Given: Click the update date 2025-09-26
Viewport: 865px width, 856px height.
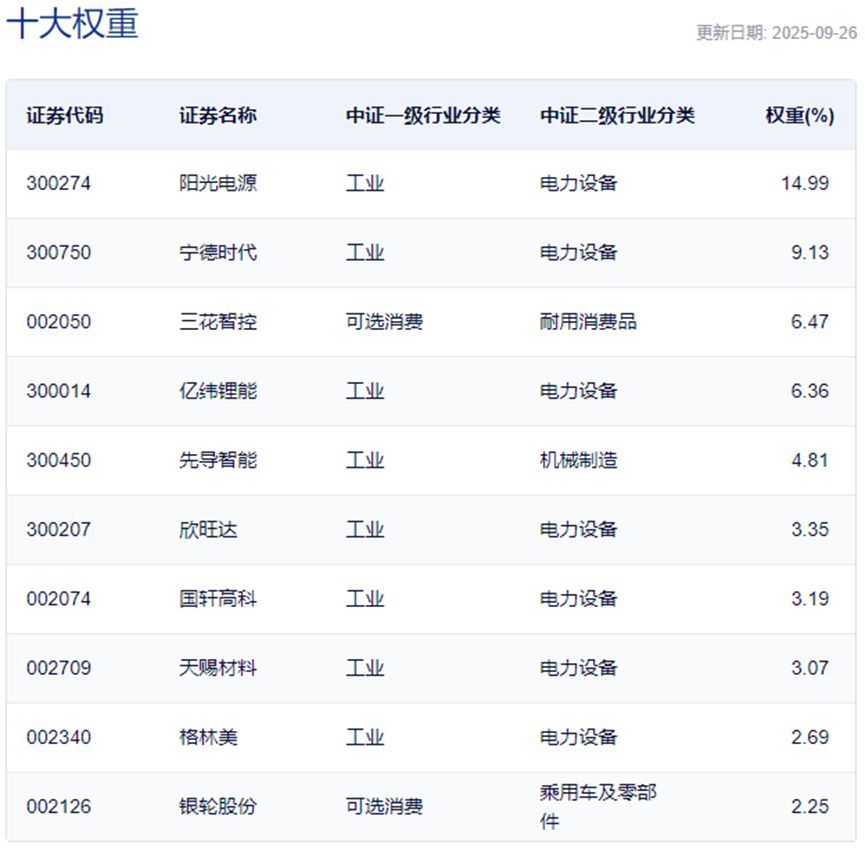Looking at the screenshot, I should pyautogui.click(x=814, y=33).
